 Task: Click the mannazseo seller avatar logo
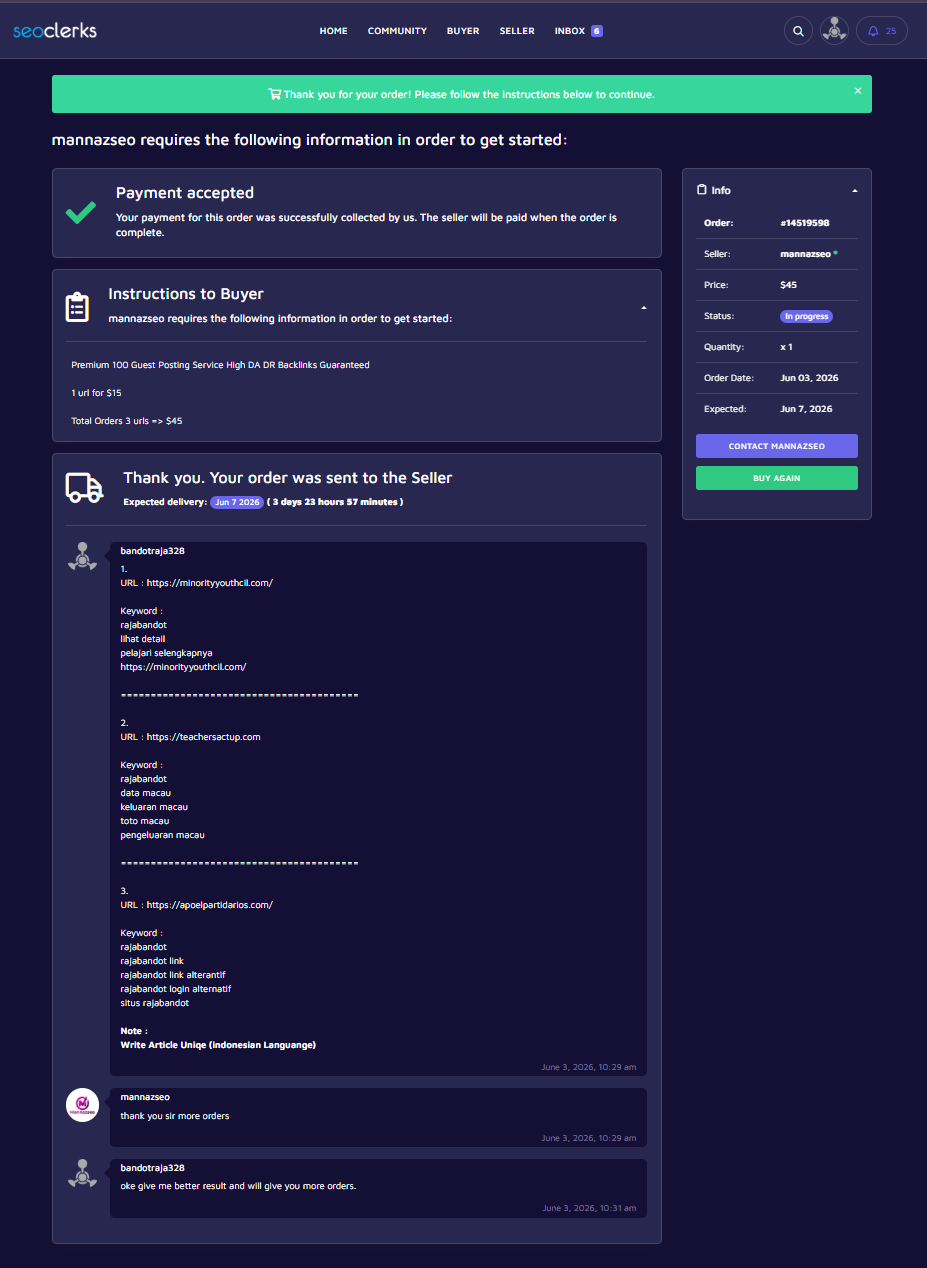[x=82, y=1105]
